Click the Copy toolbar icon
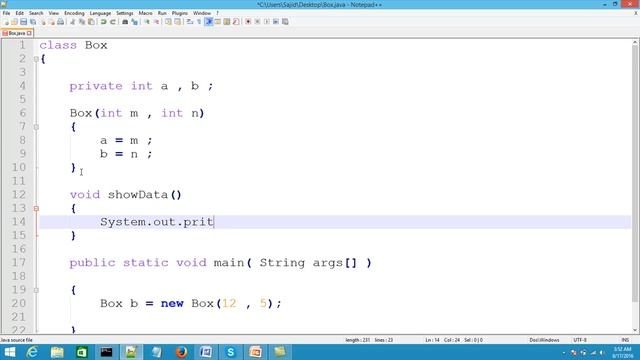The image size is (640, 360). tap(82, 22)
